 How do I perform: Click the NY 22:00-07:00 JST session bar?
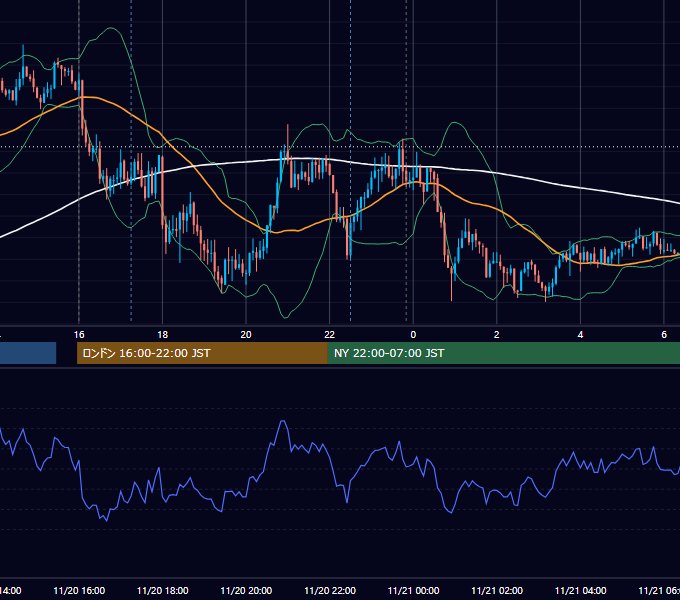click(503, 353)
